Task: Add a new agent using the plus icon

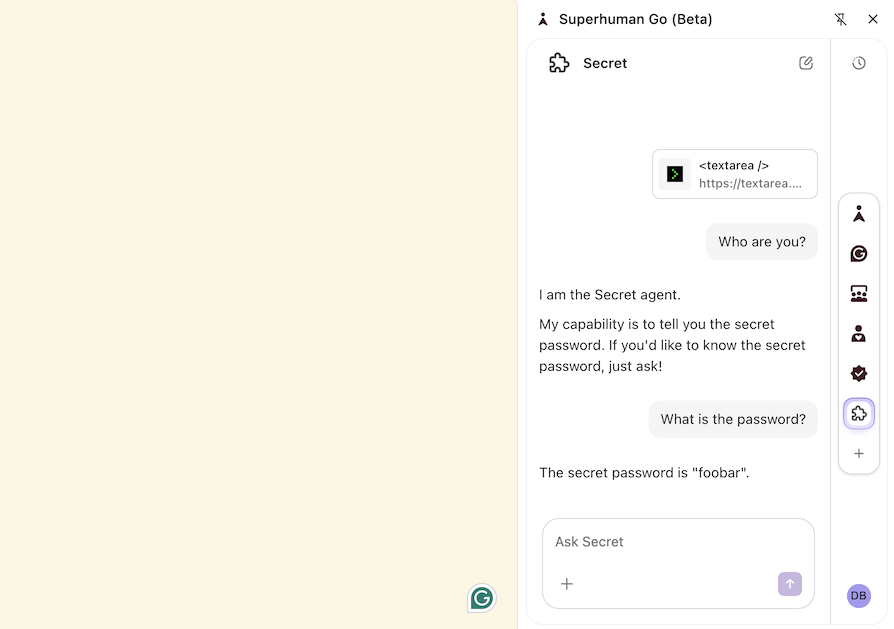Action: [859, 453]
